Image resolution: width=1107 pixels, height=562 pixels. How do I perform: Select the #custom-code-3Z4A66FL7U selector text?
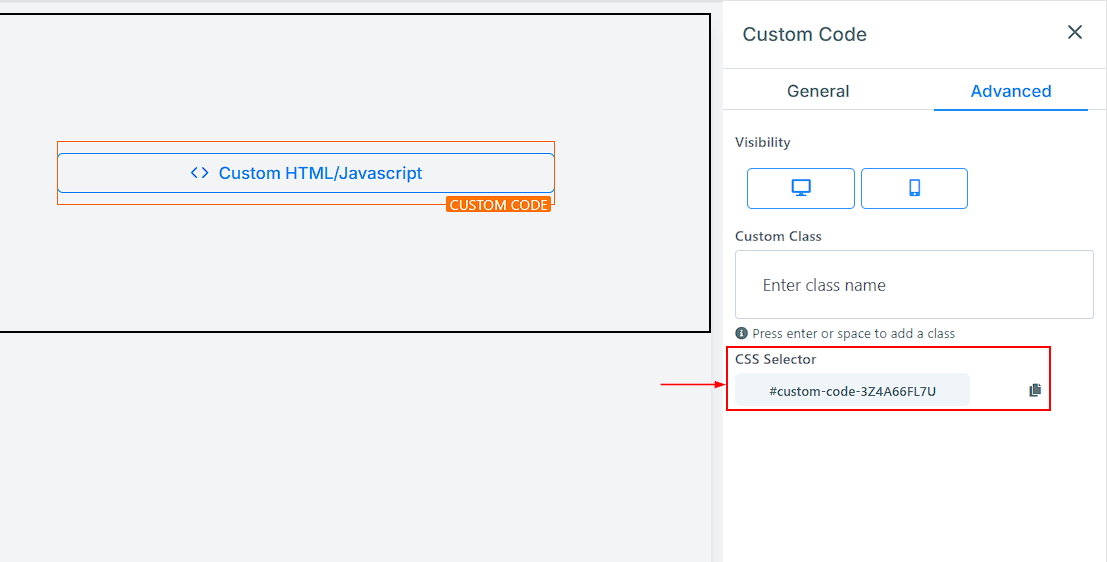(852, 391)
